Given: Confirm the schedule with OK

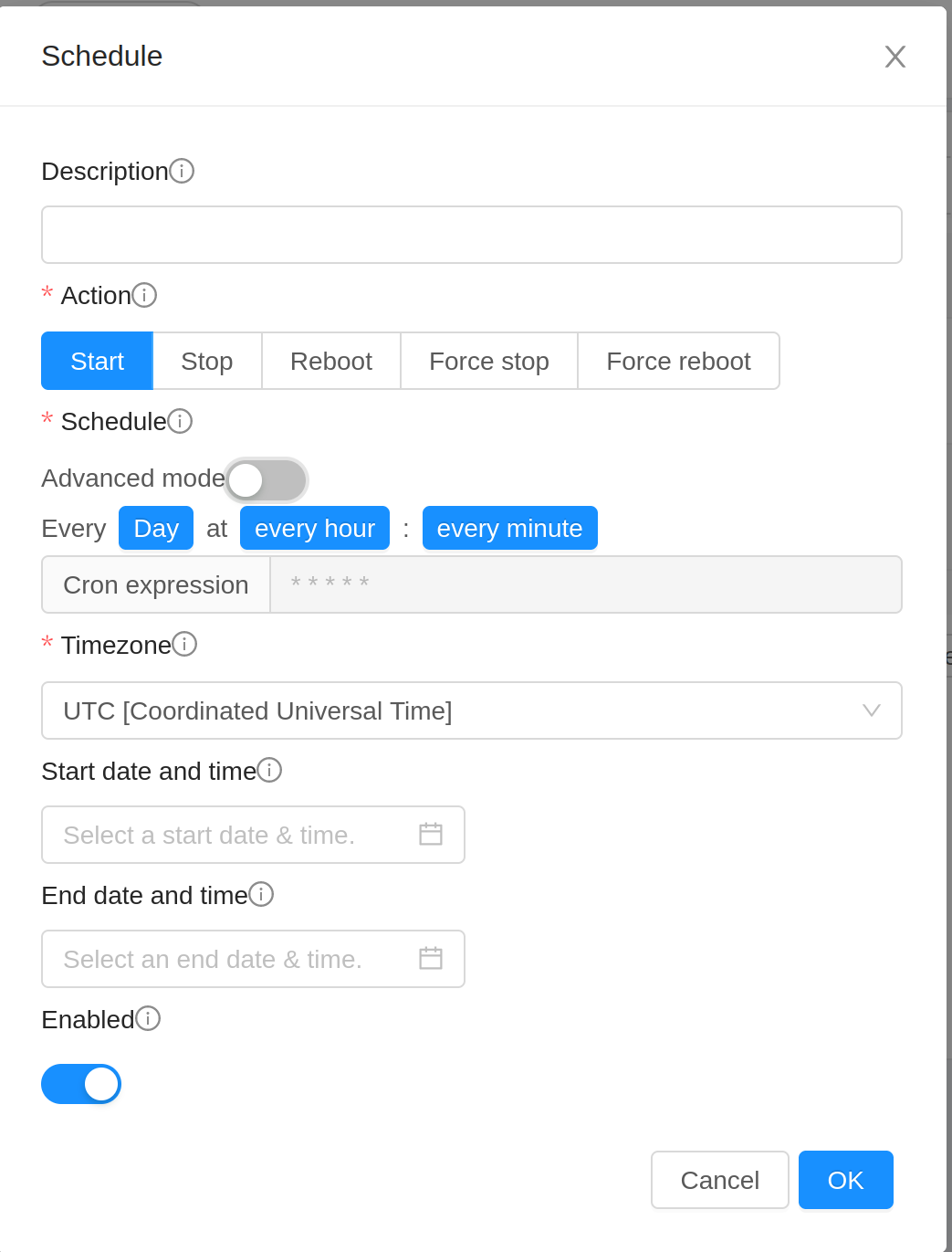Looking at the screenshot, I should coord(844,1180).
